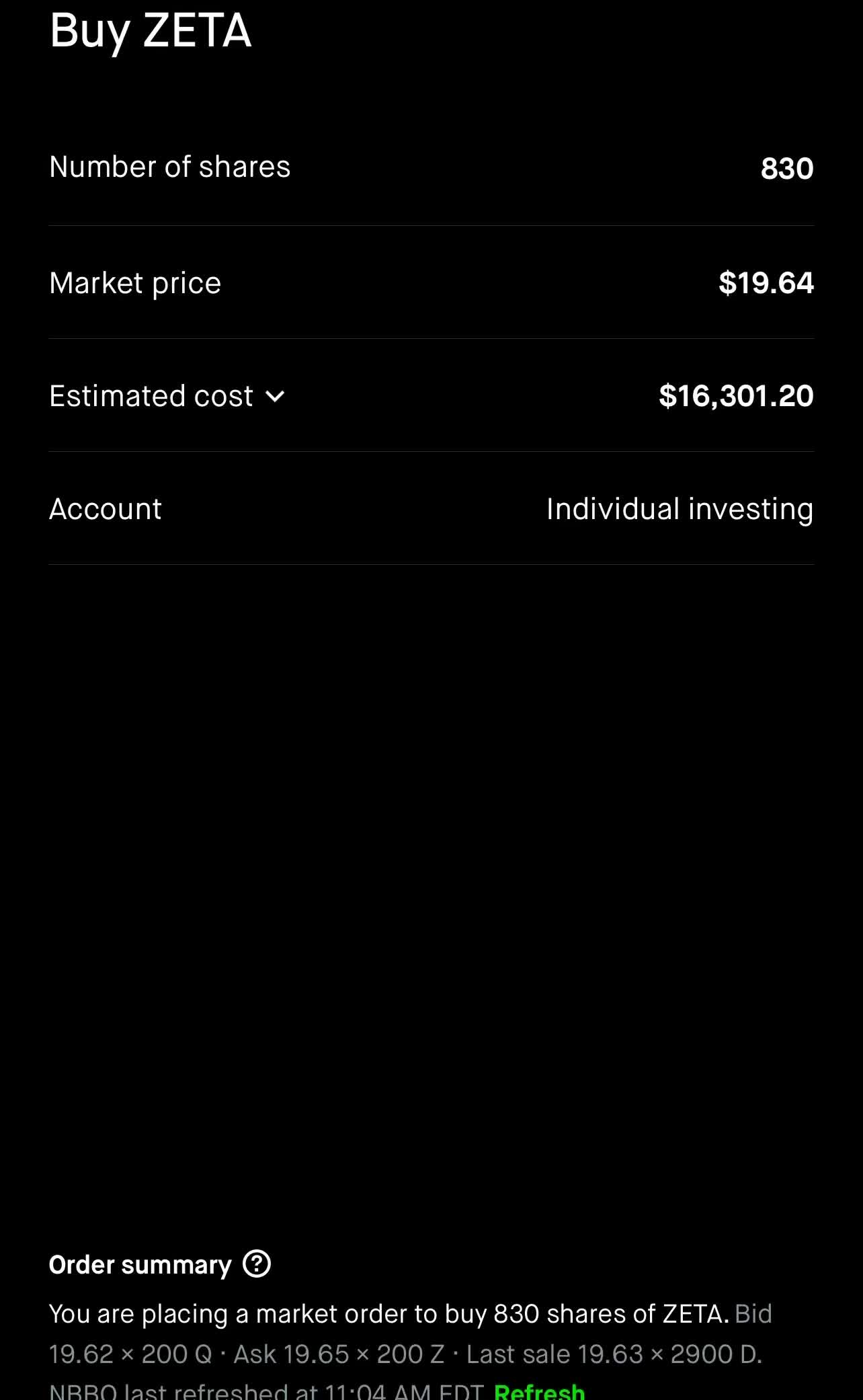Tap the $16,301.20 estimated cost amount
The height and width of the screenshot is (1400, 863).
pos(736,396)
